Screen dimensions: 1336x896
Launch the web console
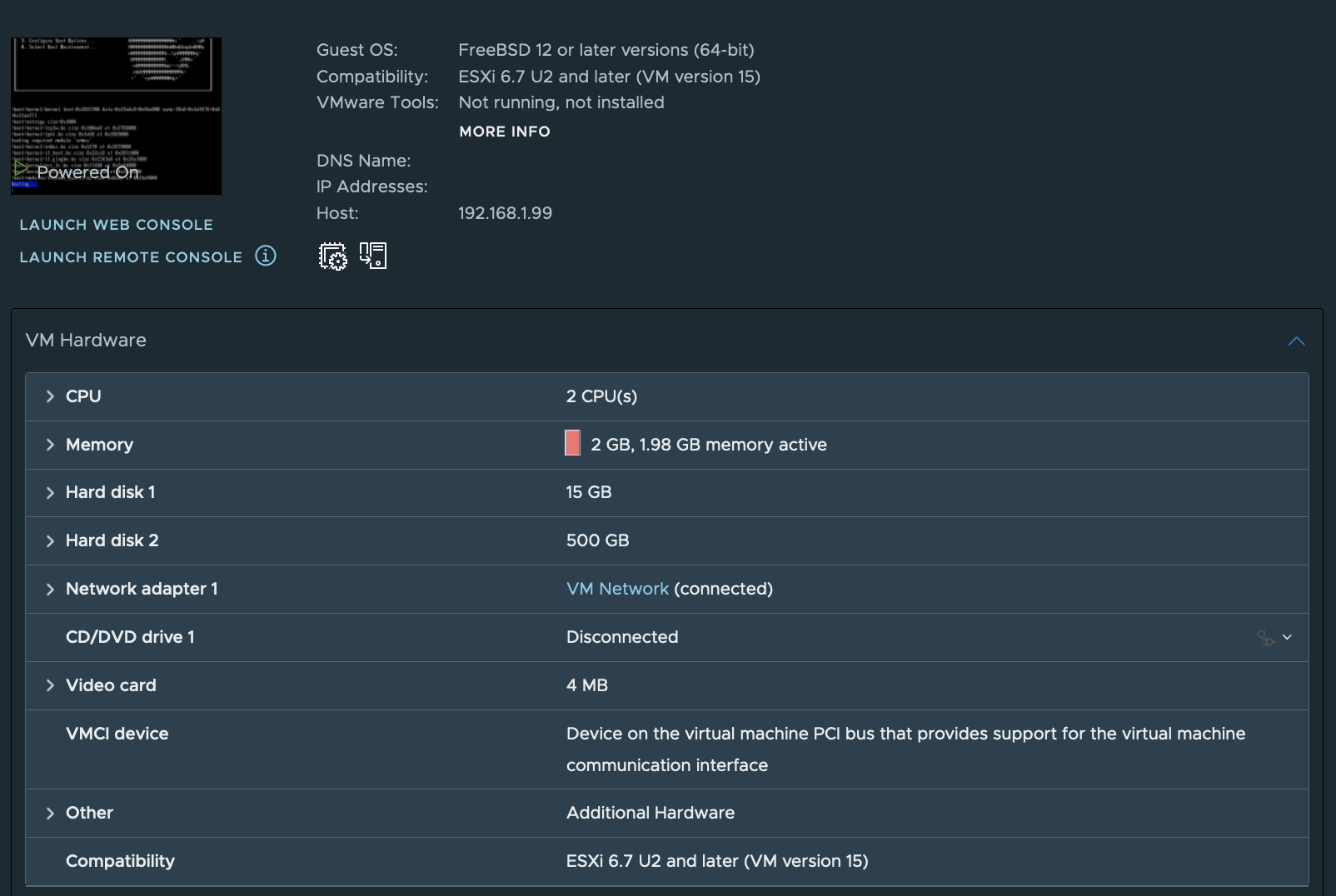pos(117,225)
